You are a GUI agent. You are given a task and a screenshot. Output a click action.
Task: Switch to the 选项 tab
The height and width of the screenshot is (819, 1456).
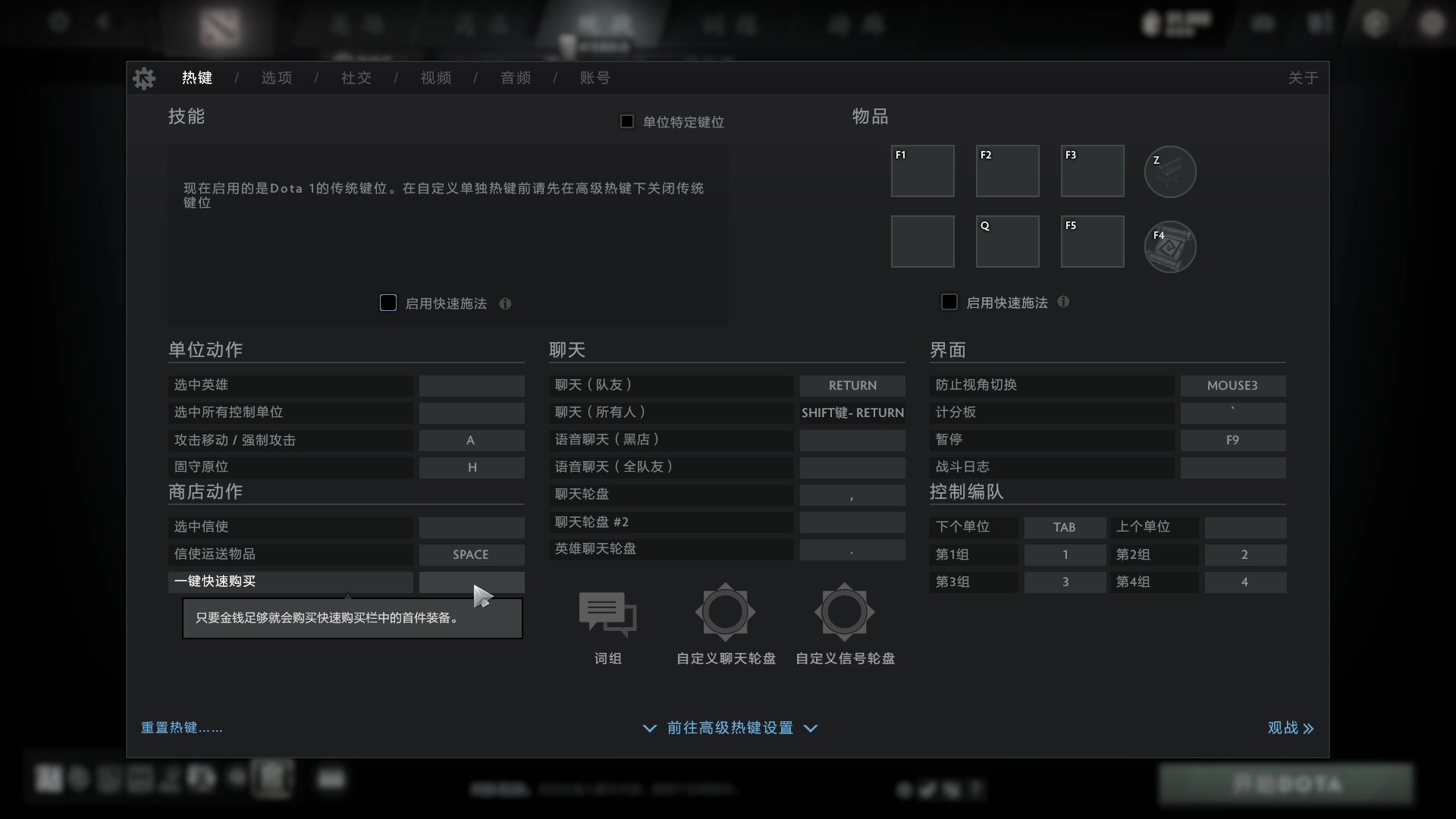tap(276, 77)
